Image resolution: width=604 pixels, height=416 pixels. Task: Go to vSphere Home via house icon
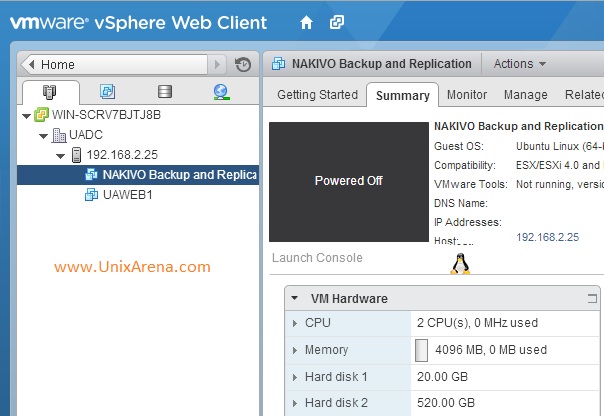(306, 22)
